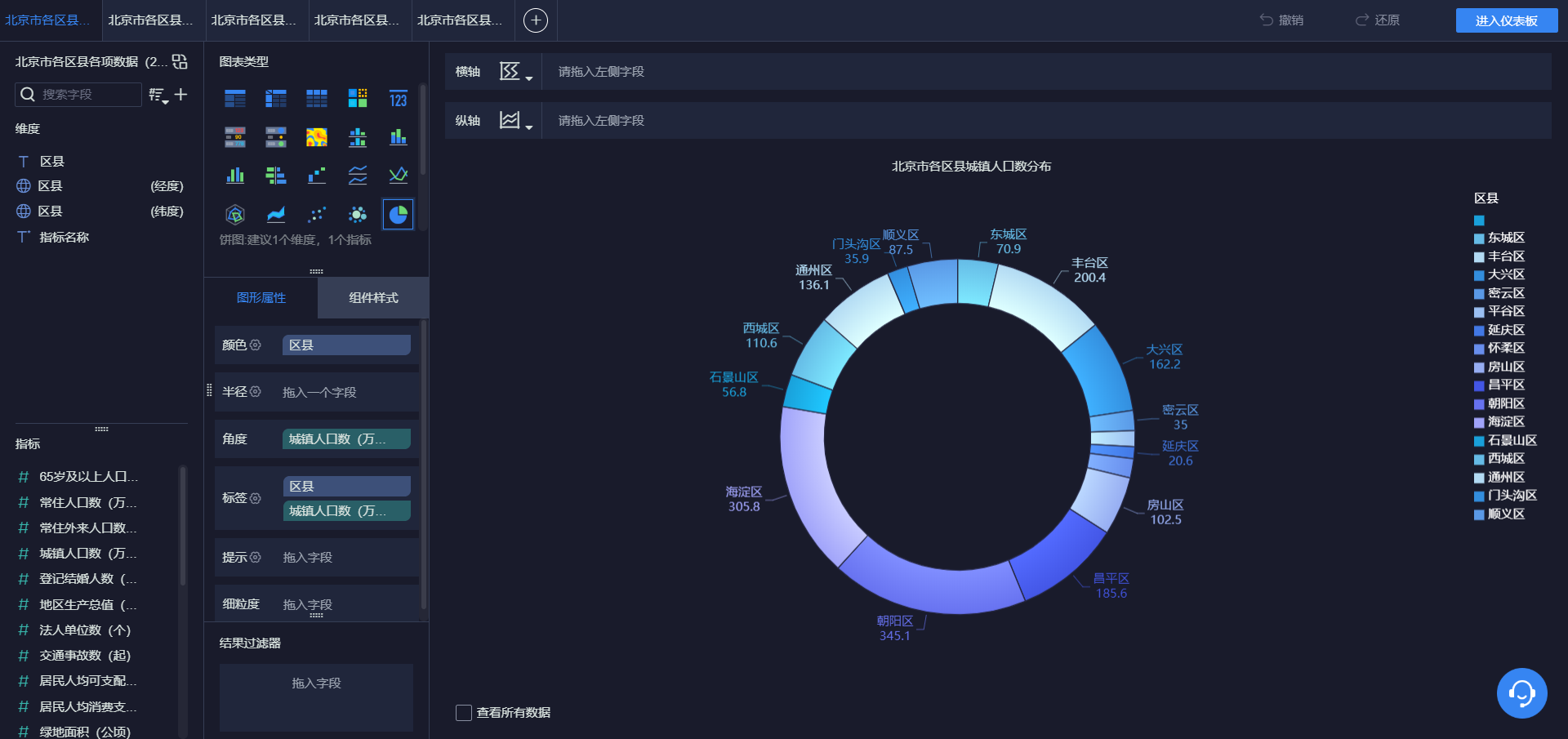This screenshot has height=739, width=1568.
Task: Click 还原 redo button
Action: point(1378,20)
